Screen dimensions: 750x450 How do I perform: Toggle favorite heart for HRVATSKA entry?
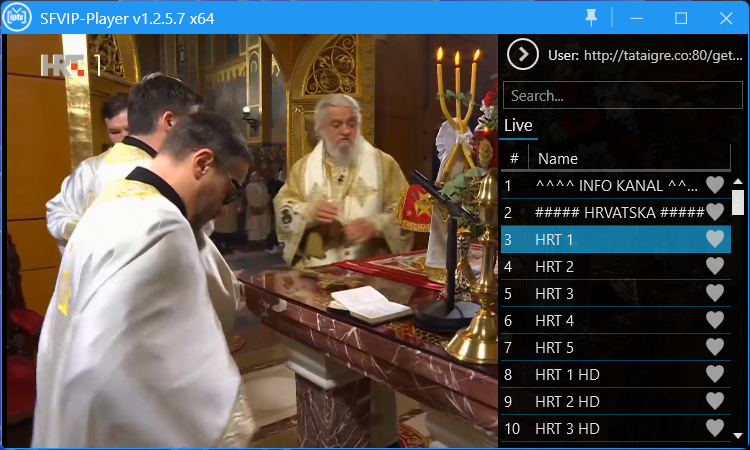coord(714,212)
